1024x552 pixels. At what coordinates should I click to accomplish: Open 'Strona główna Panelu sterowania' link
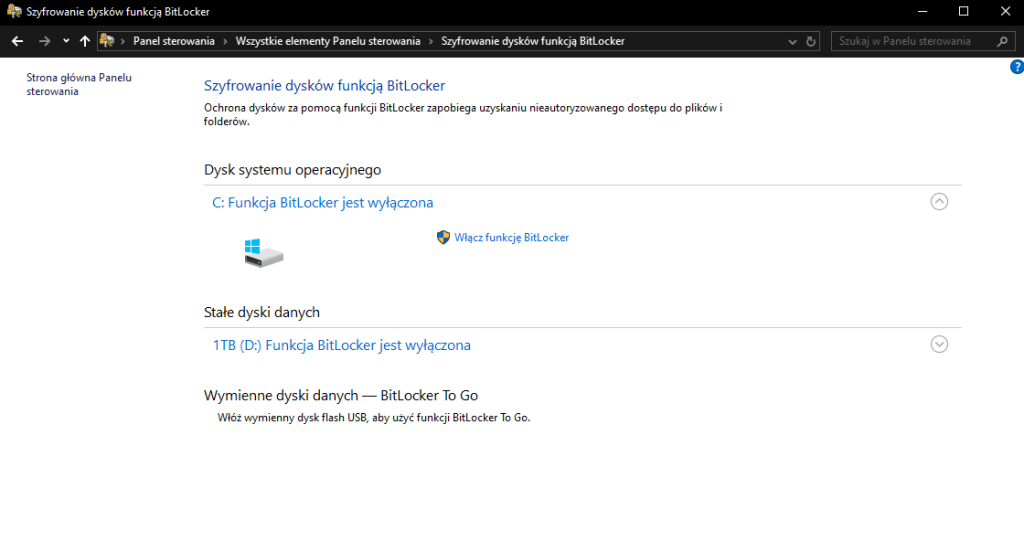click(x=79, y=84)
